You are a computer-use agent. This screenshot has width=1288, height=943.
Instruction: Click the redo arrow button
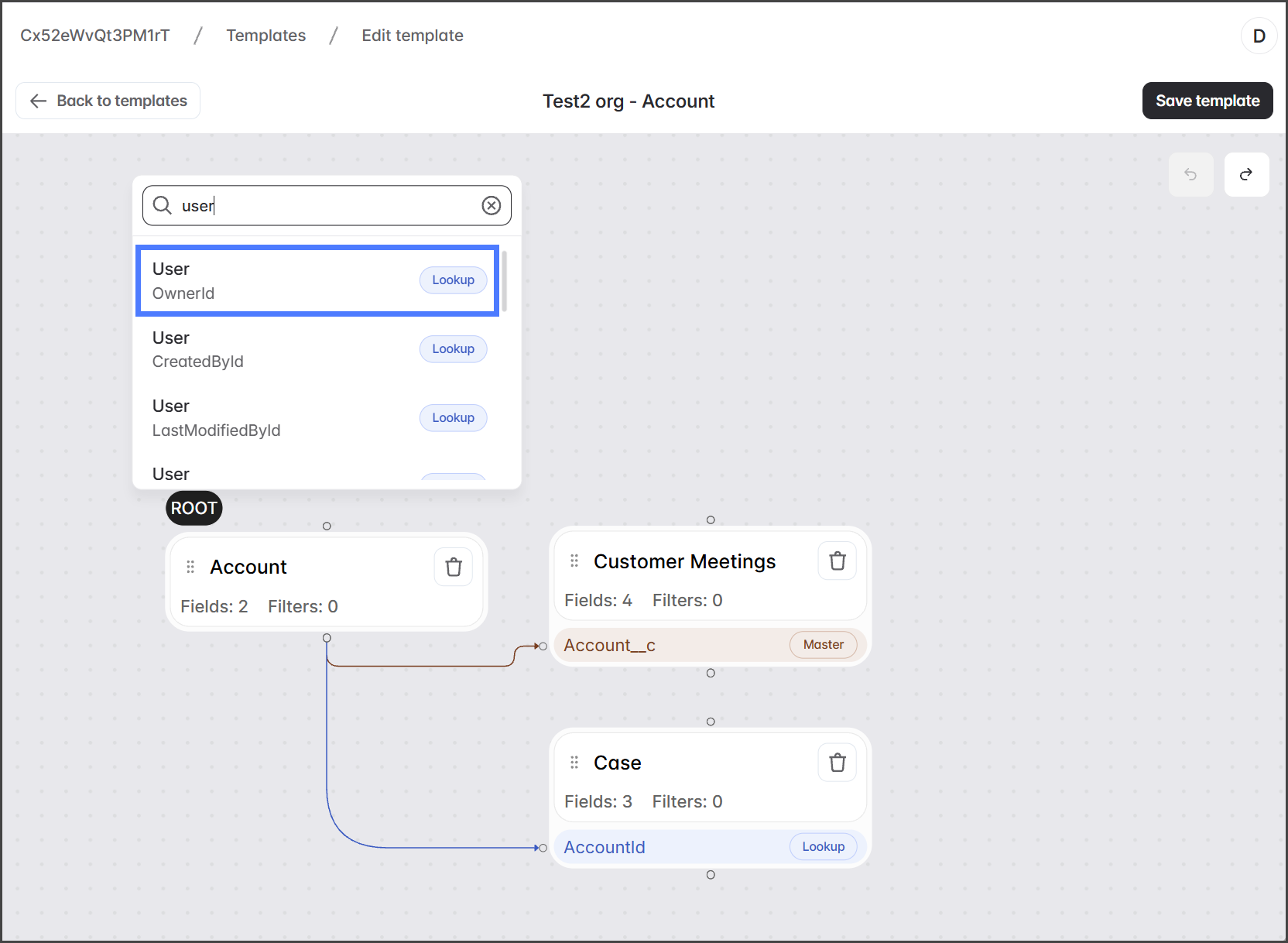coord(1246,174)
